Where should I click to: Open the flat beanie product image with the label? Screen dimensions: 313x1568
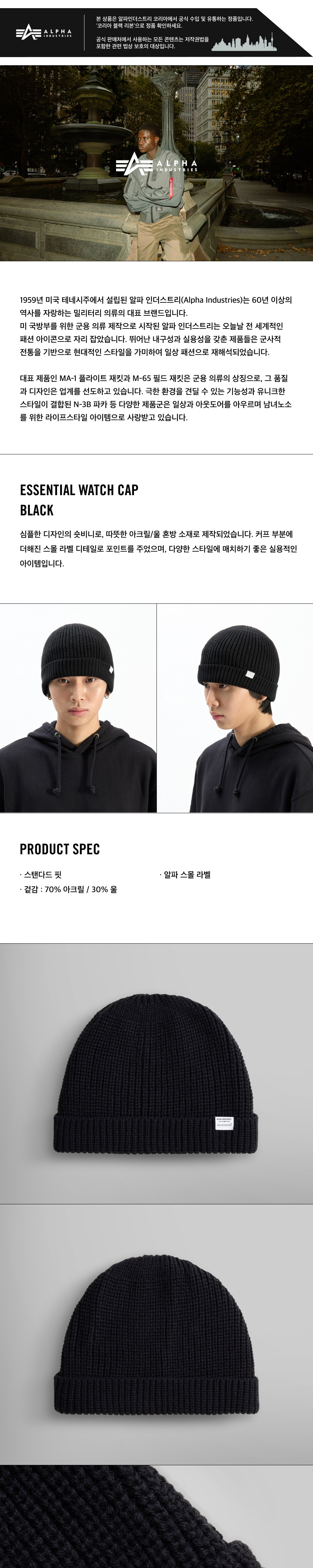coord(156,1073)
